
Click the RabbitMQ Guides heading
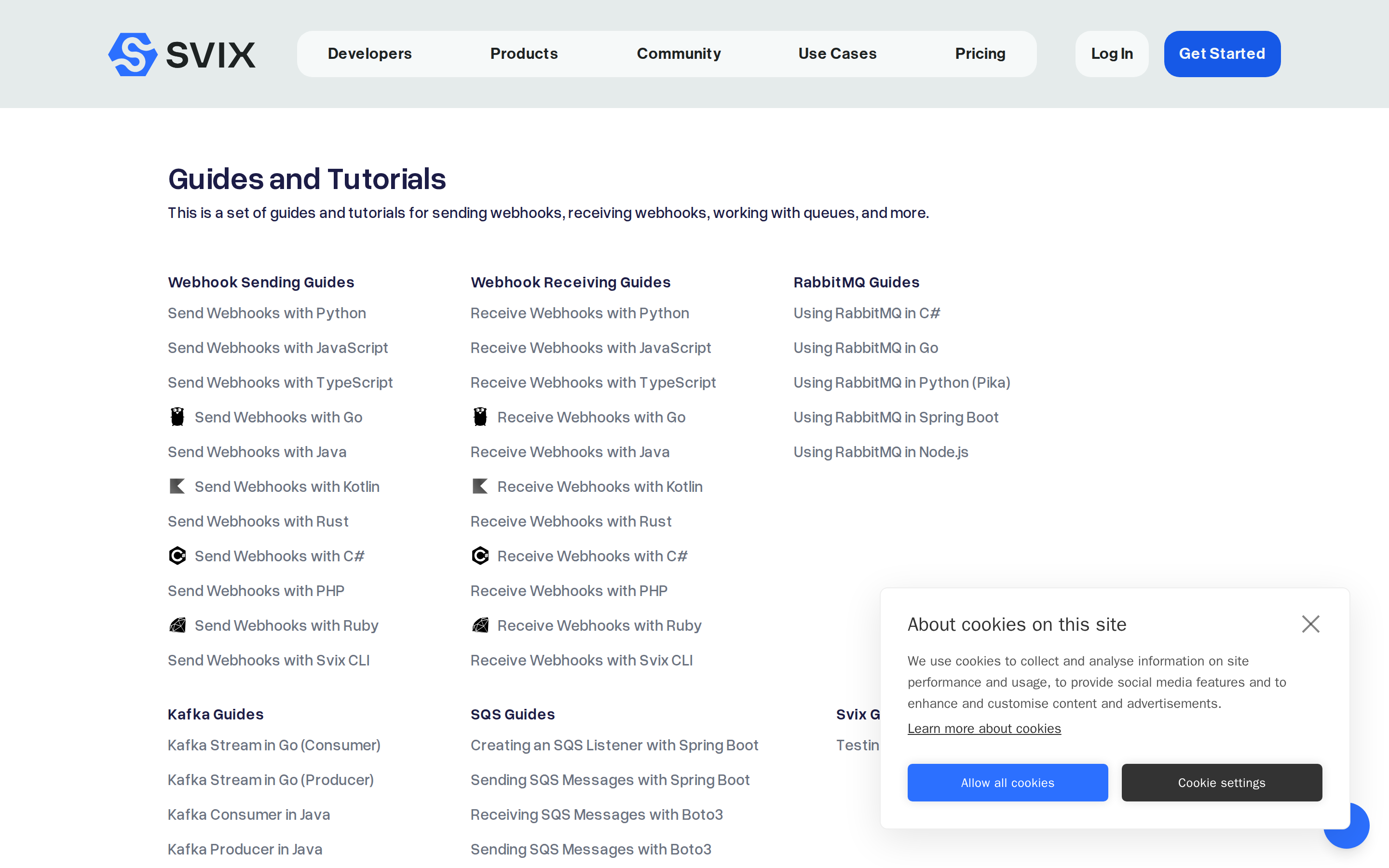click(857, 282)
